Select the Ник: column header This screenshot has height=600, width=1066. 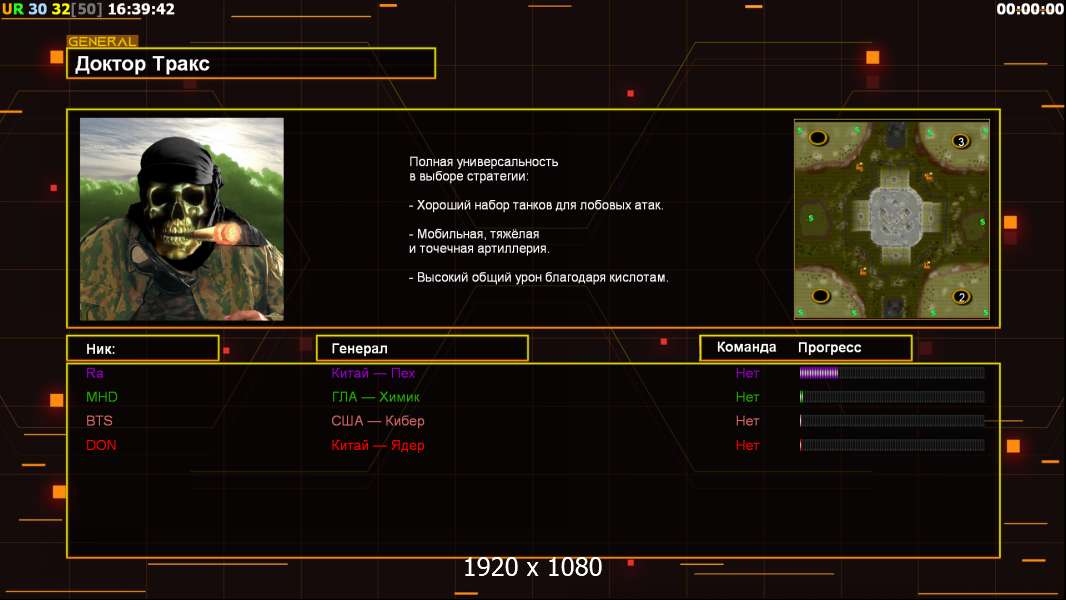point(143,349)
